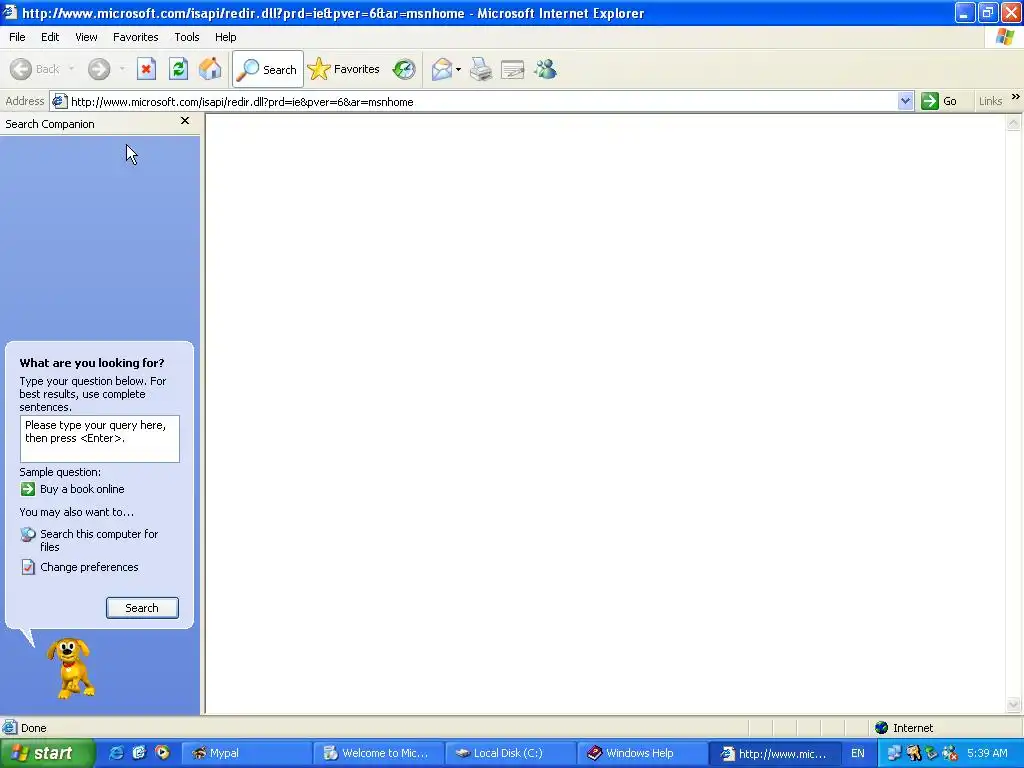The height and width of the screenshot is (768, 1024).
Task: Click the green arrow beside Buy a book online
Action: tap(27, 489)
